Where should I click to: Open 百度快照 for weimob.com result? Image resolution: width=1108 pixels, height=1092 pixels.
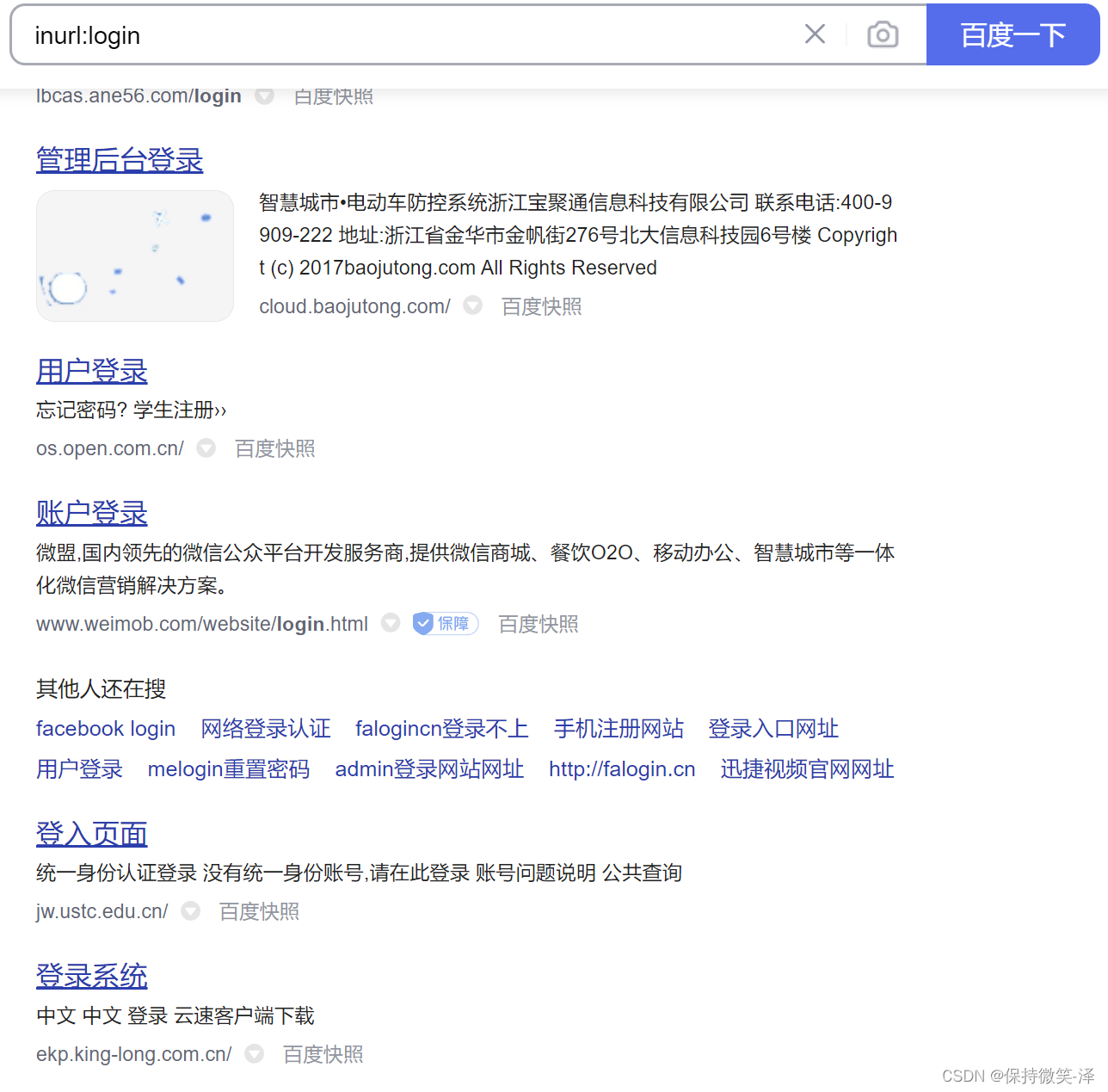(x=539, y=624)
